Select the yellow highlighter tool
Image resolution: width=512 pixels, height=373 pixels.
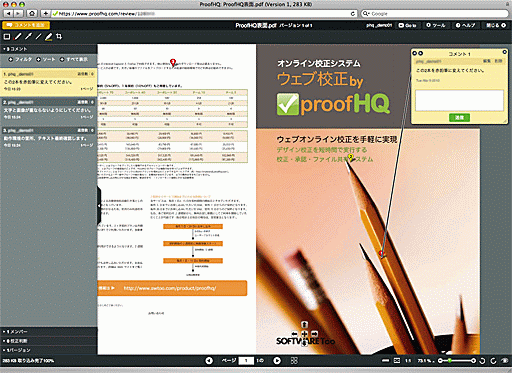pyautogui.click(x=49, y=37)
